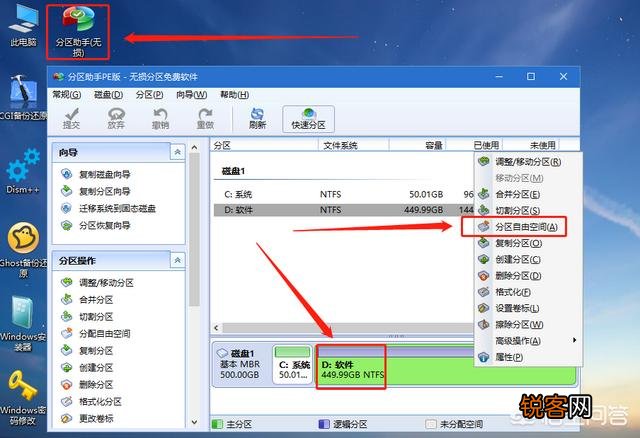Choose 复制分区(O) from context menu
Screen dimensions: 640x438
coord(528,243)
